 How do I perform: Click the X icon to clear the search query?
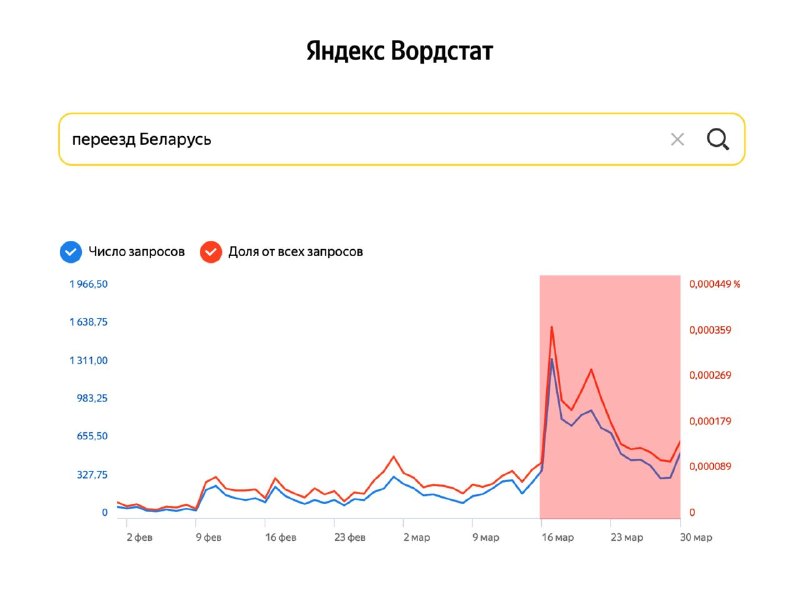(677, 139)
